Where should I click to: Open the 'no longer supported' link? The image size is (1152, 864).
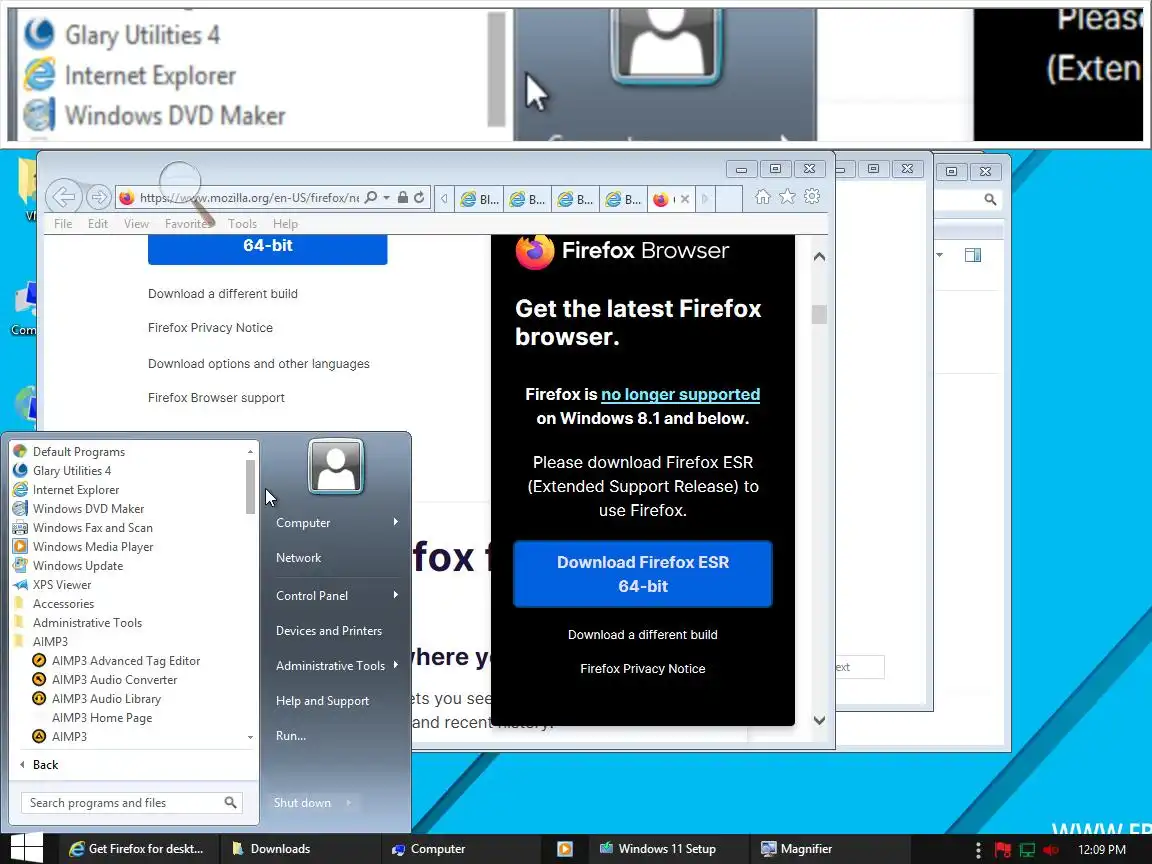click(x=680, y=395)
